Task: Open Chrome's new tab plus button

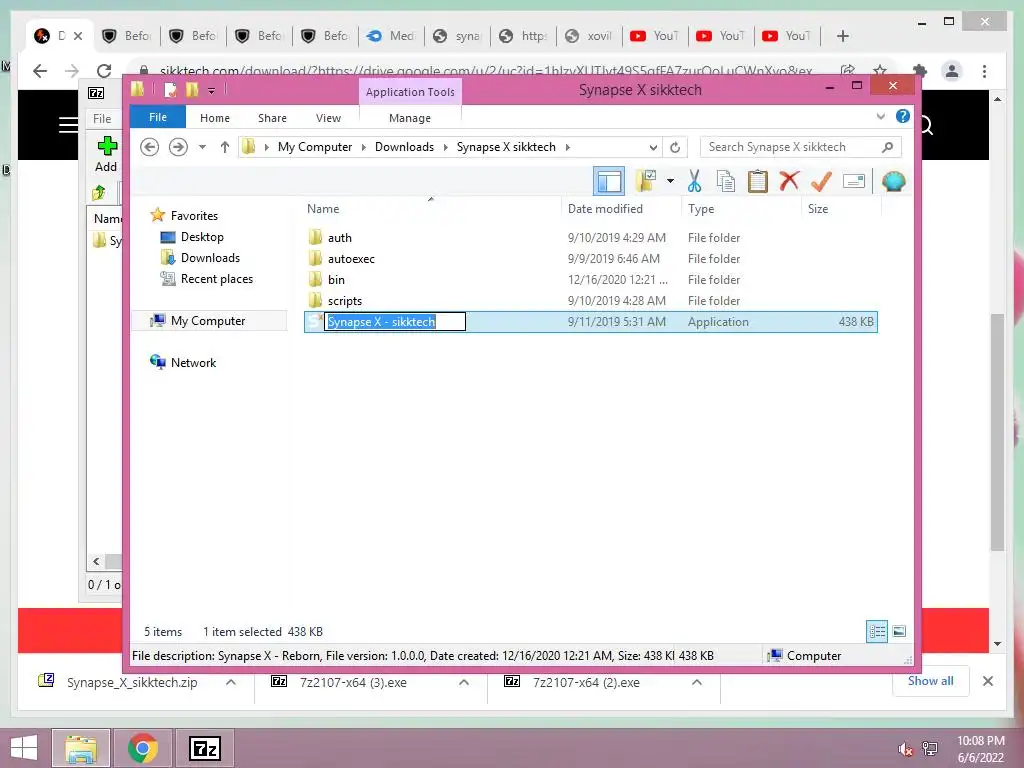Action: click(x=842, y=36)
